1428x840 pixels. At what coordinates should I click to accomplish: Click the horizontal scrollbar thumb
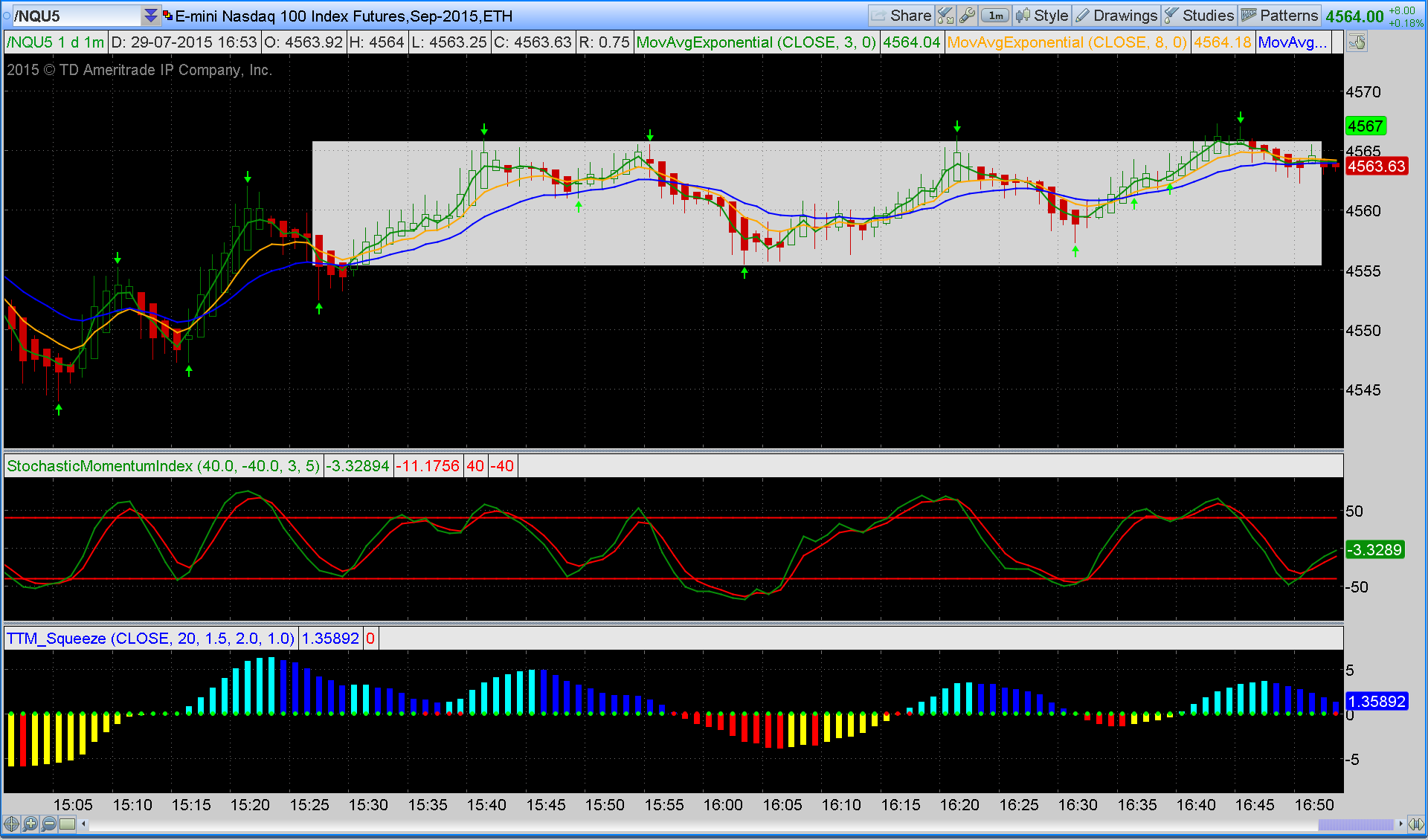point(1355,824)
